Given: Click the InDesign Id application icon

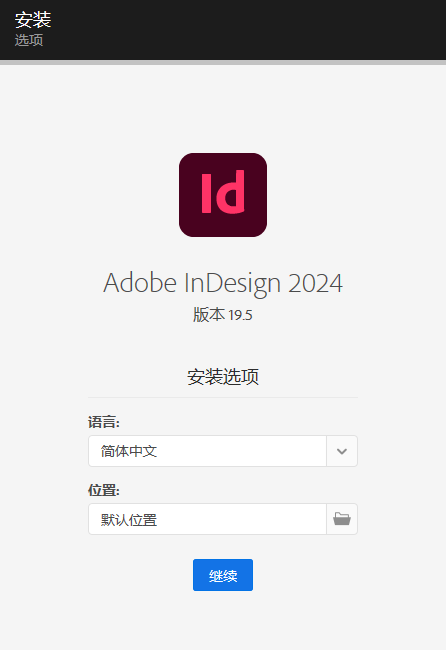Looking at the screenshot, I should click(223, 195).
